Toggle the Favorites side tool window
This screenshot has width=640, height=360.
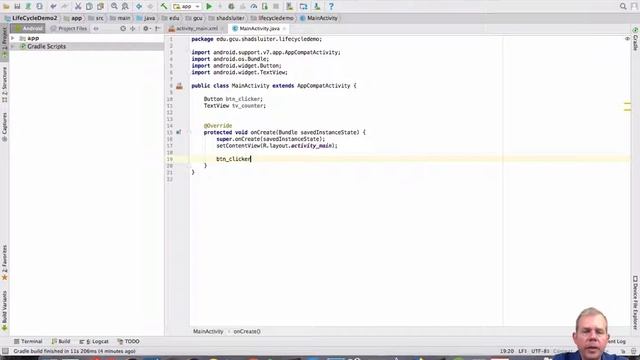pyautogui.click(x=4, y=263)
